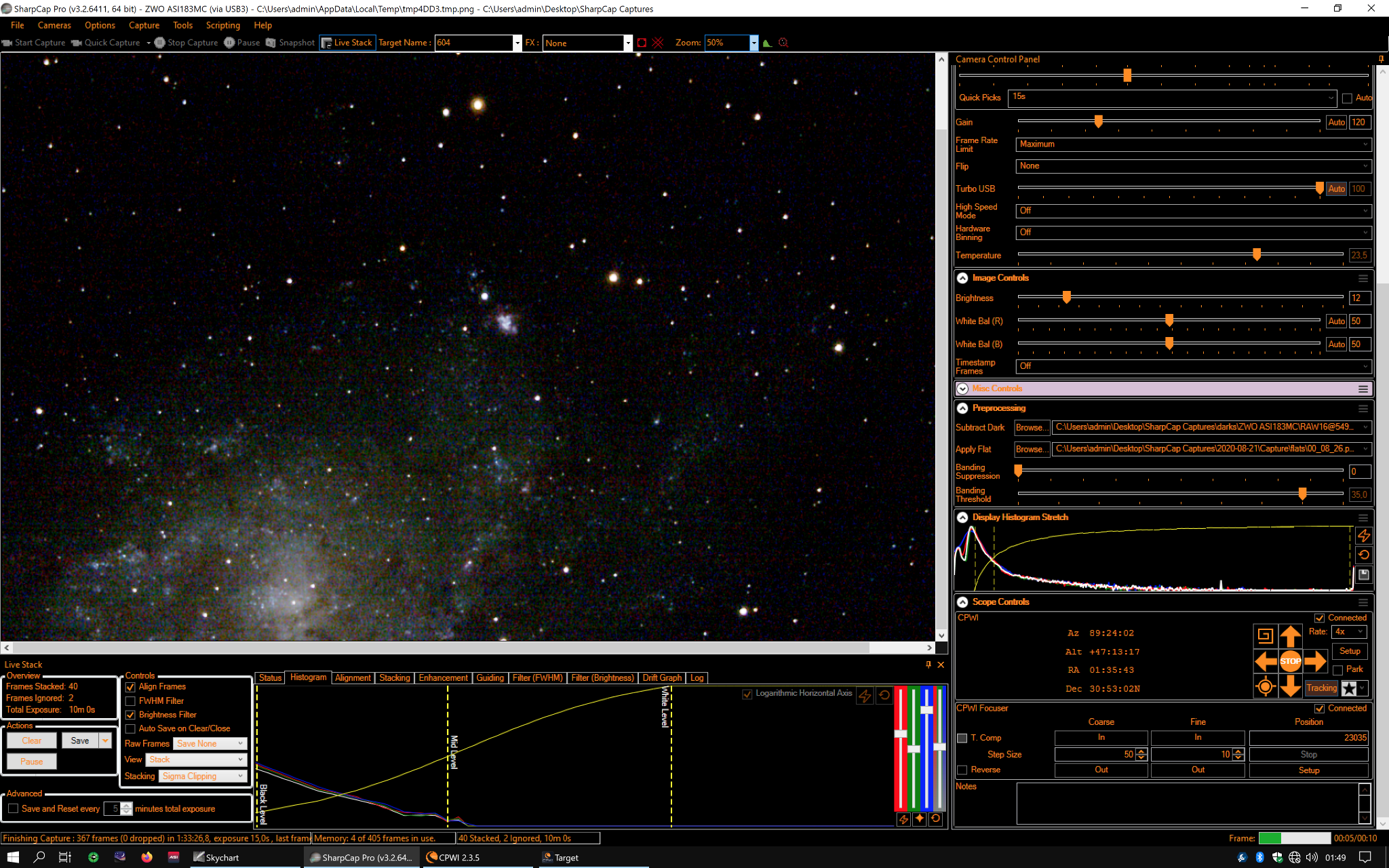Click the scope move up arrow
Viewport: 1389px width, 868px height.
(1290, 635)
